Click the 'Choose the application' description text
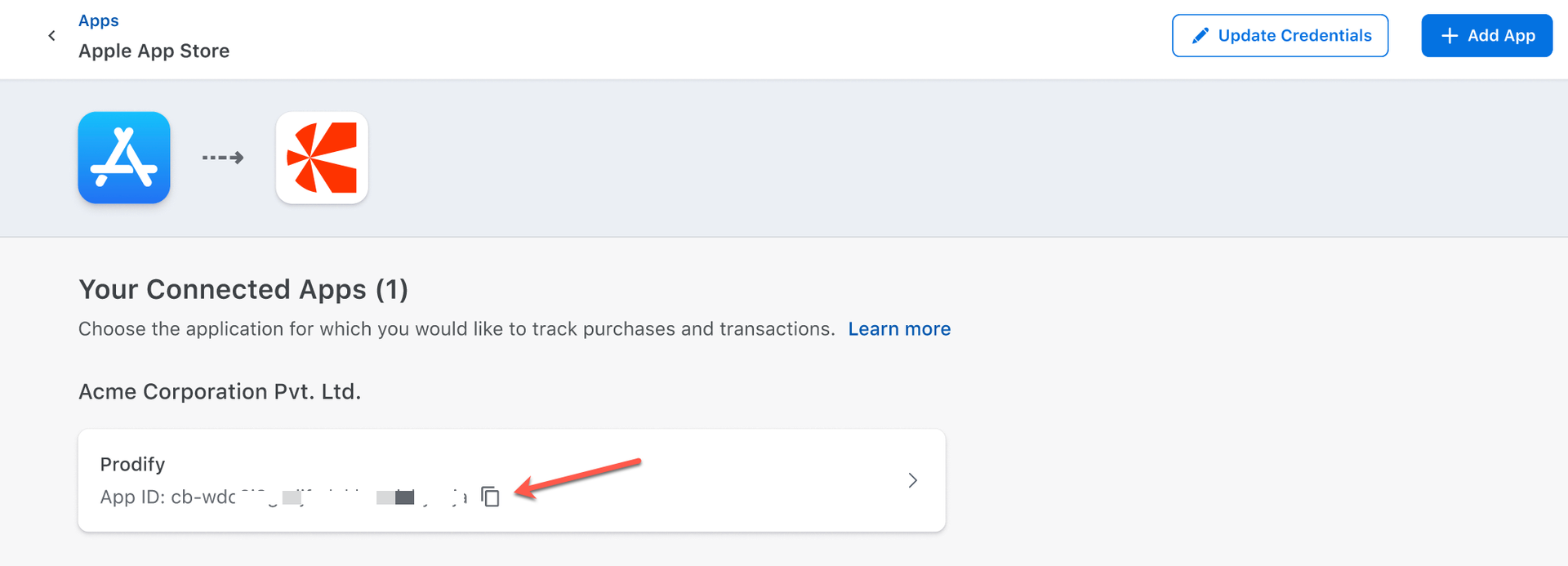Image resolution: width=1568 pixels, height=566 pixels. pyautogui.click(x=456, y=328)
